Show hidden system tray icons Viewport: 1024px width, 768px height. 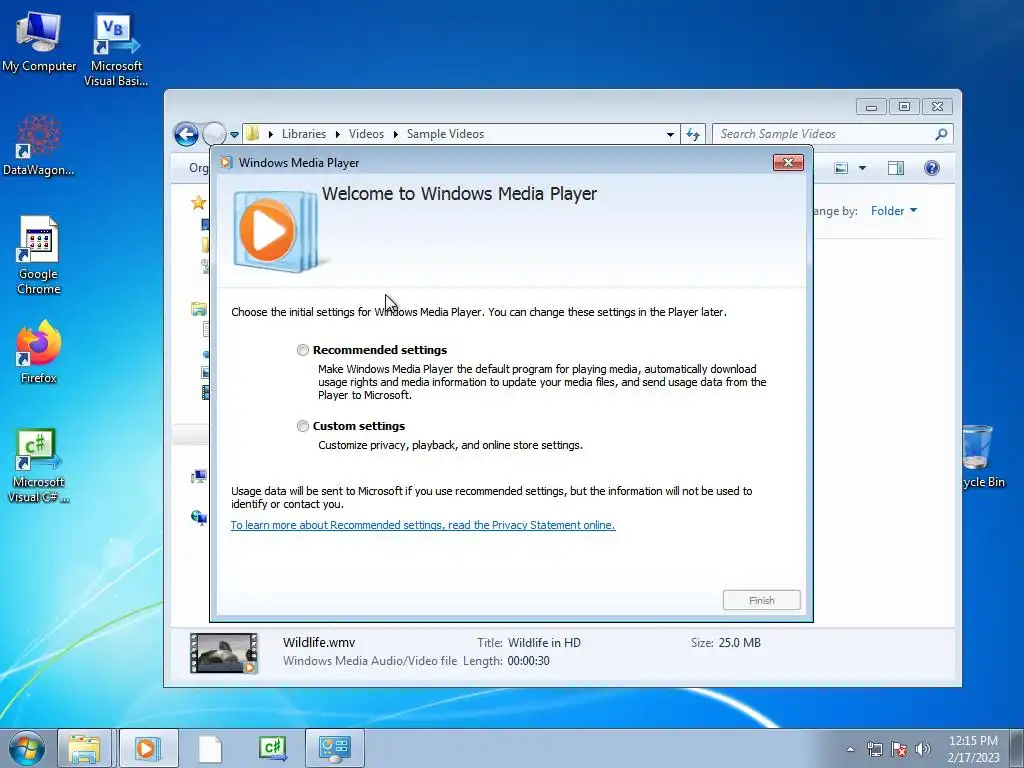pyautogui.click(x=850, y=749)
